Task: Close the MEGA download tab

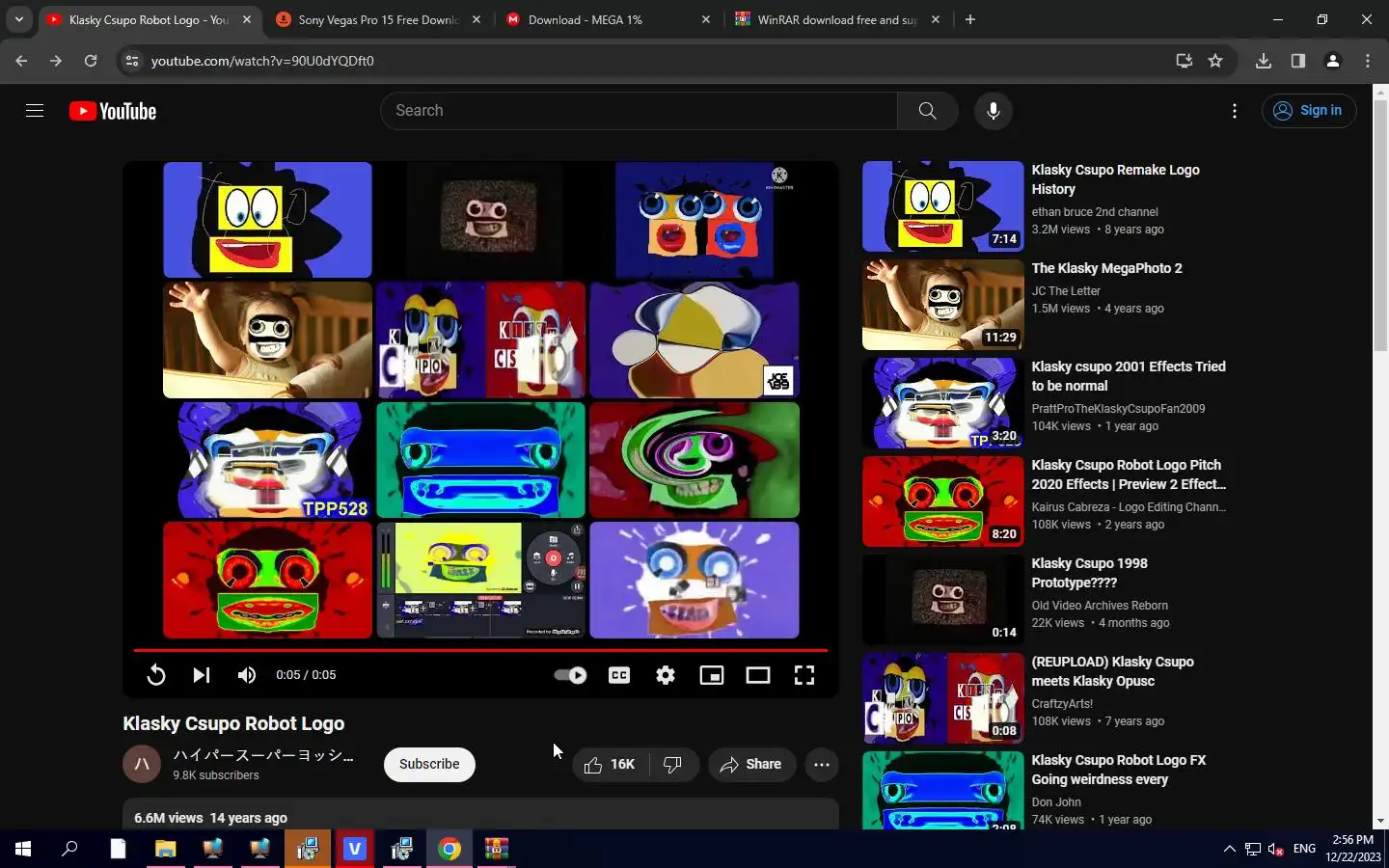Action: point(705,19)
